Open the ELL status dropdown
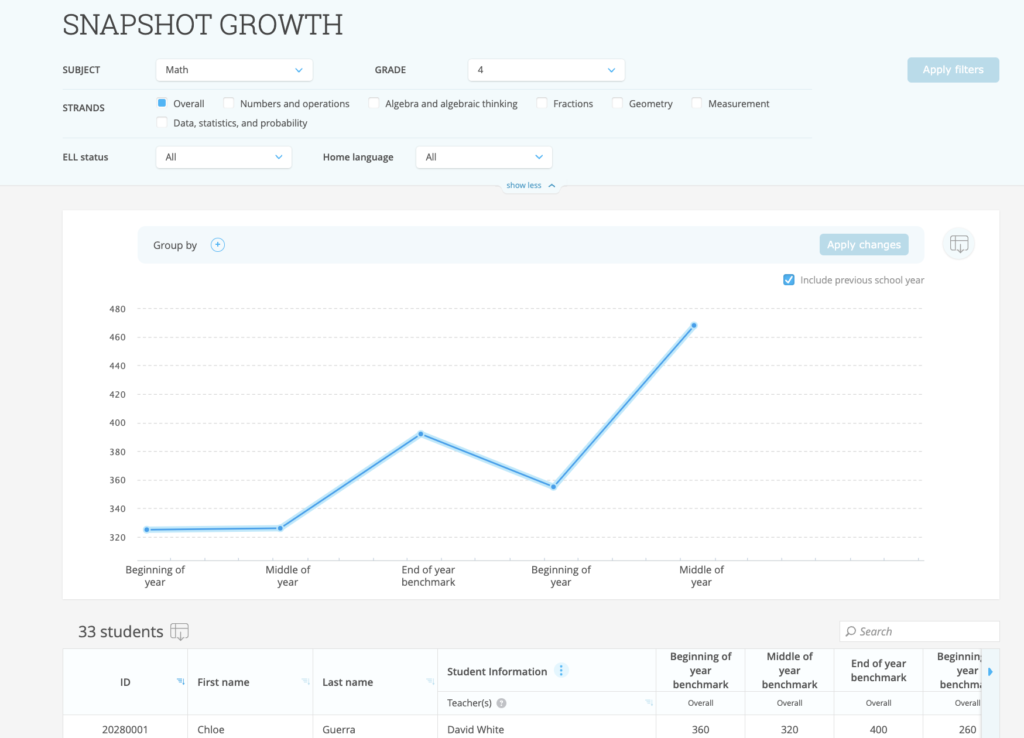Image resolution: width=1024 pixels, height=738 pixels. pyautogui.click(x=223, y=157)
